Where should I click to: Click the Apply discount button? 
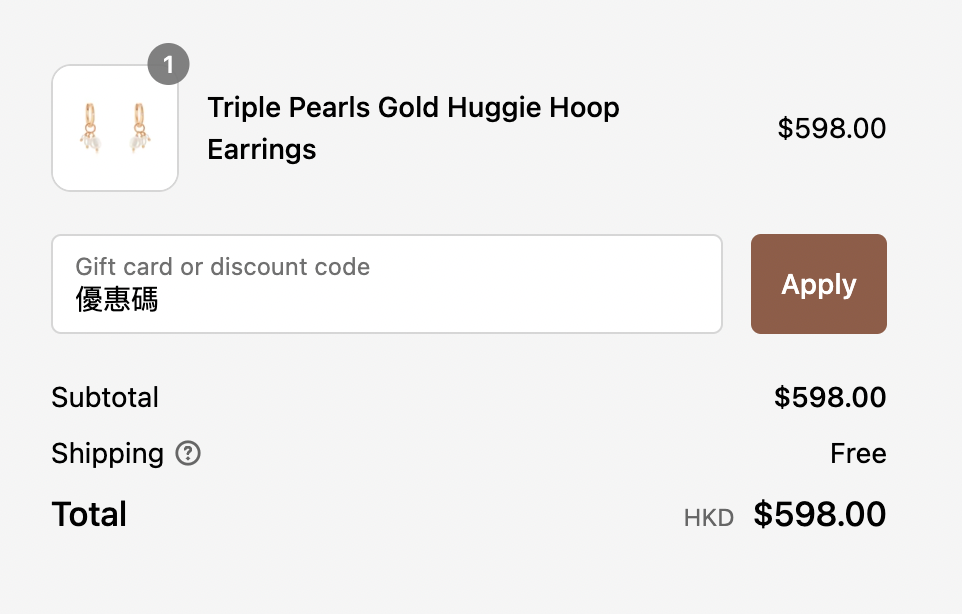[x=818, y=284]
